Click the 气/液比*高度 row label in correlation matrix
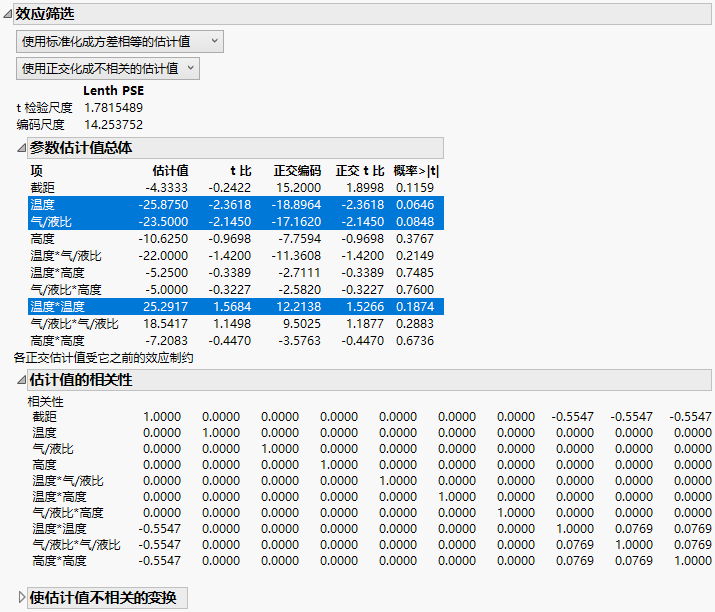 [68, 513]
